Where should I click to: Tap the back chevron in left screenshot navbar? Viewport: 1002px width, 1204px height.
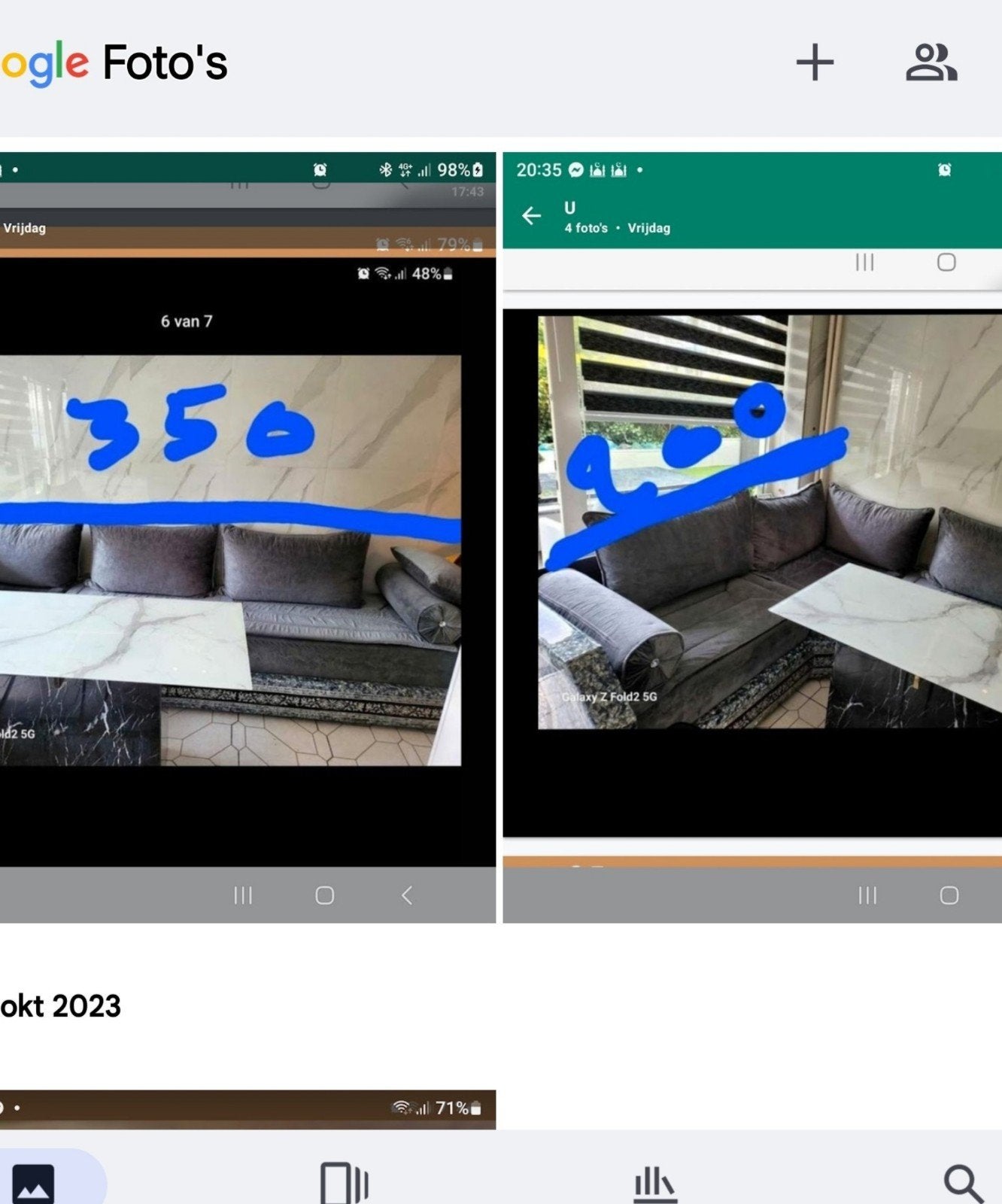click(407, 895)
